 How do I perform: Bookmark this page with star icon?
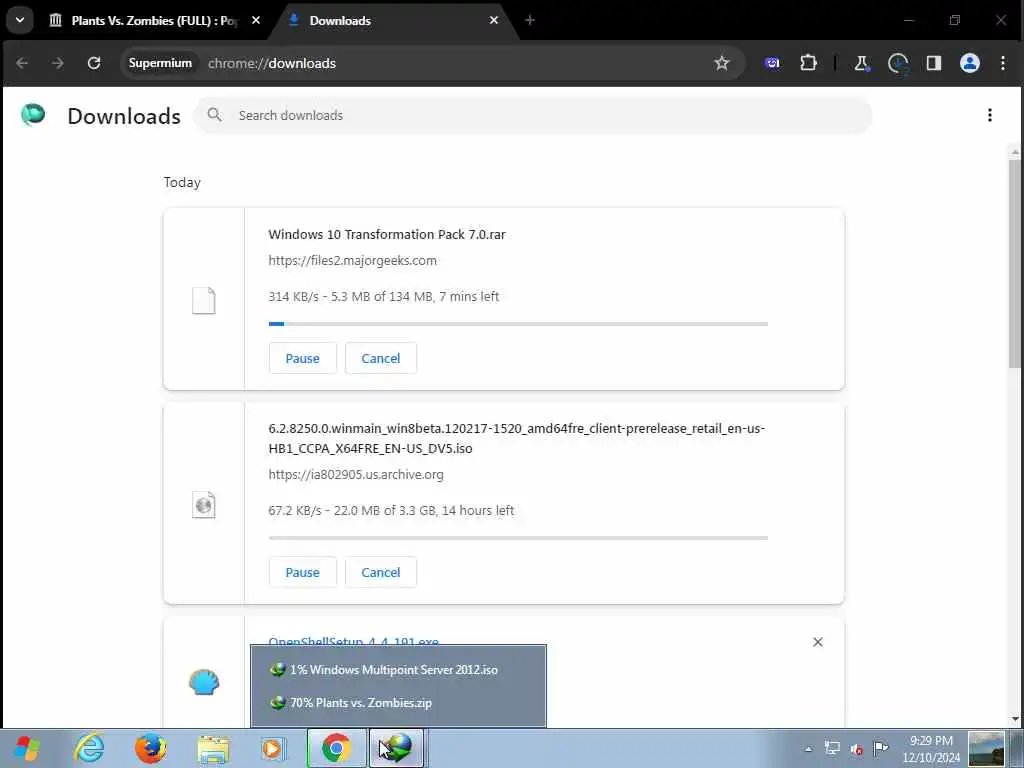[x=722, y=63]
